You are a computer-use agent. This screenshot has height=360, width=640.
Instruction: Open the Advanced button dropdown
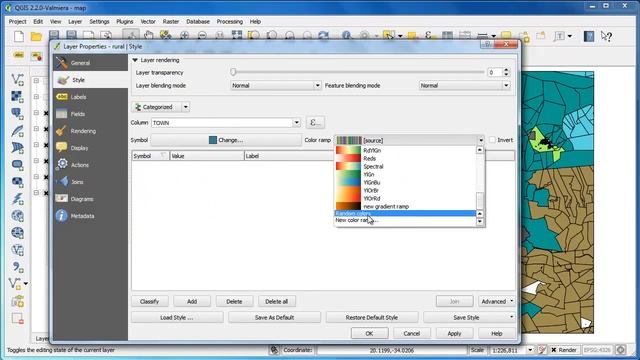[x=497, y=302]
